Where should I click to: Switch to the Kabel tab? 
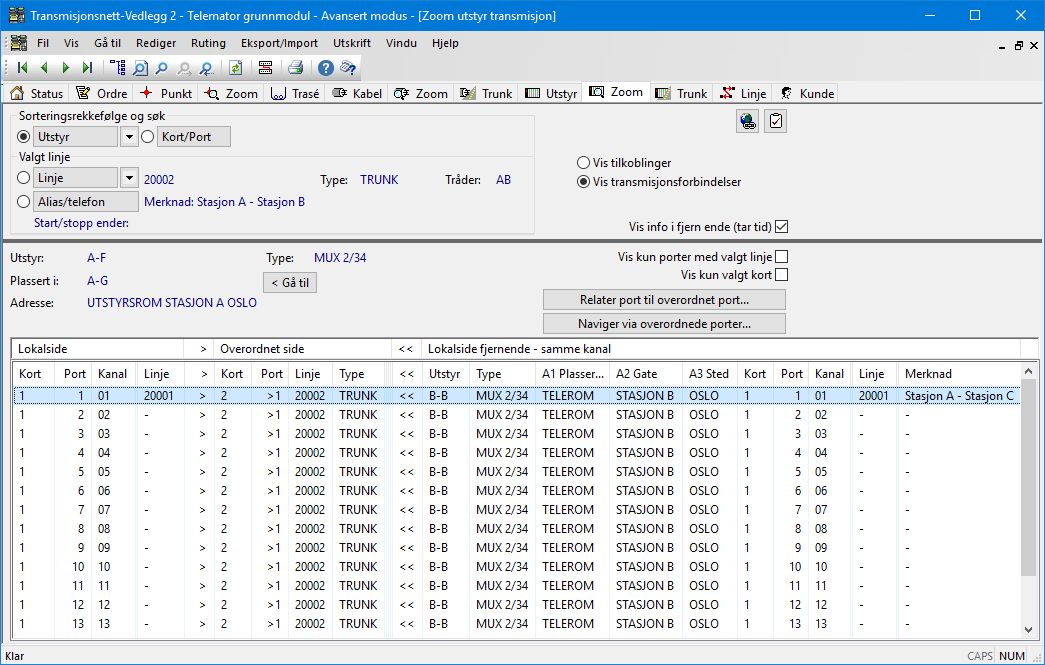coord(357,93)
